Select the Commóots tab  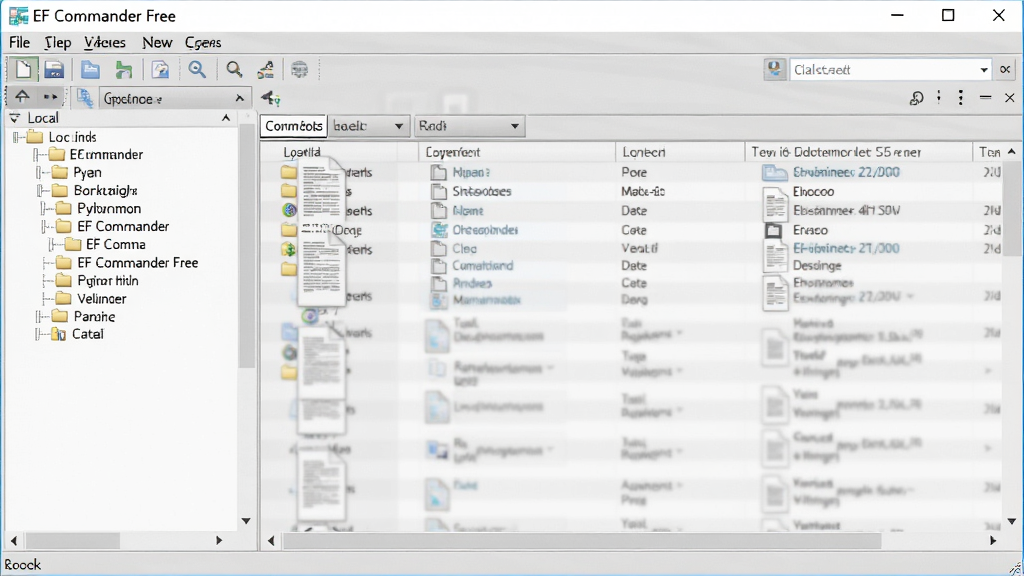(293, 126)
